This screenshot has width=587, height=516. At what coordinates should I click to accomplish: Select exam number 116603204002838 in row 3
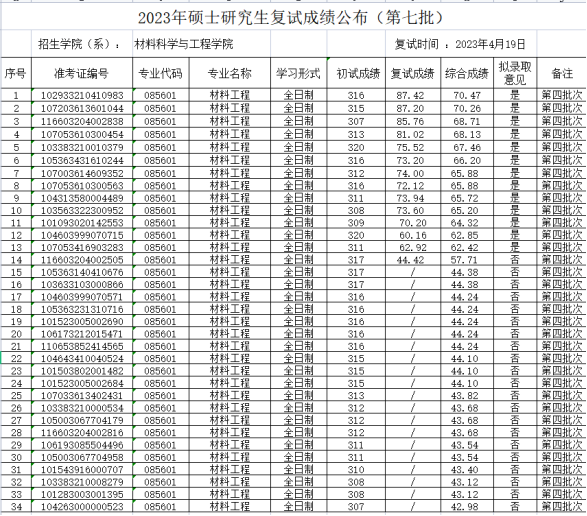point(82,122)
